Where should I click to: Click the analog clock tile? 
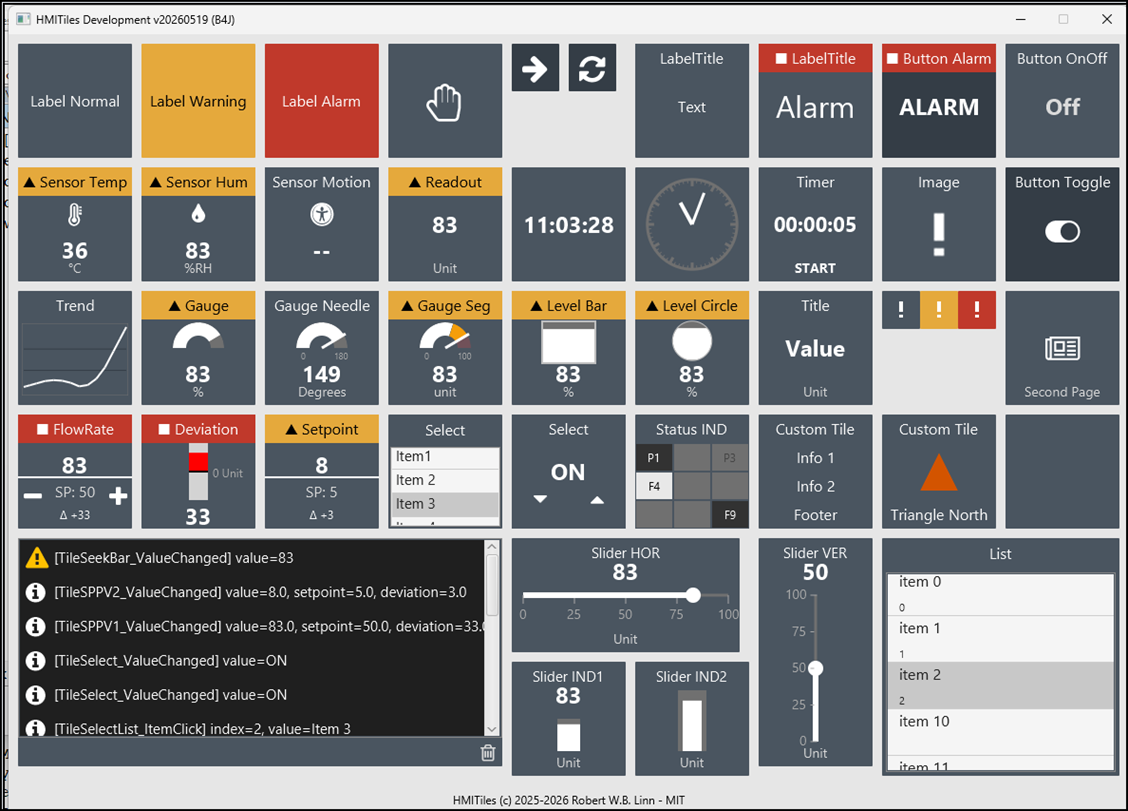691,225
